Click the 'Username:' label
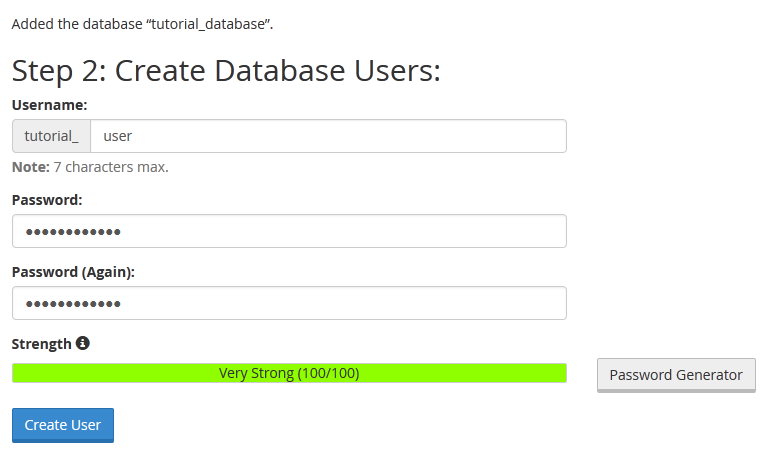The image size is (769, 460). (50, 105)
